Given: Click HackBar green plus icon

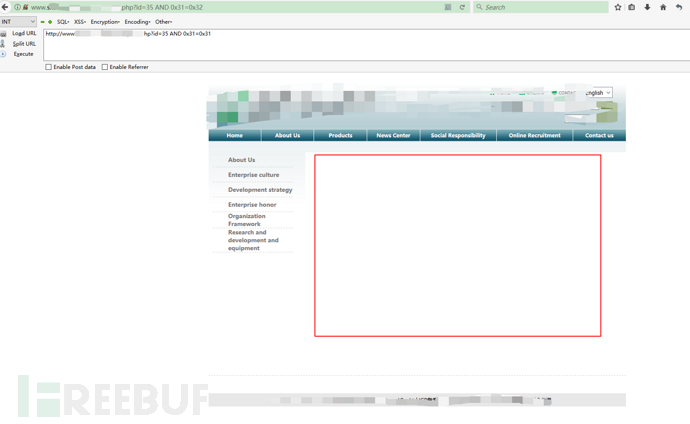Looking at the screenshot, I should point(50,22).
